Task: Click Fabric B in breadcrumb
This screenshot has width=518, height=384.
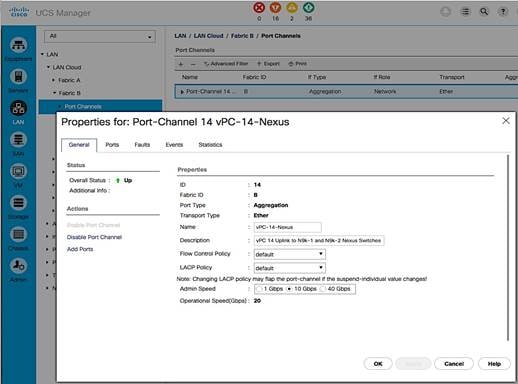Action: point(242,36)
